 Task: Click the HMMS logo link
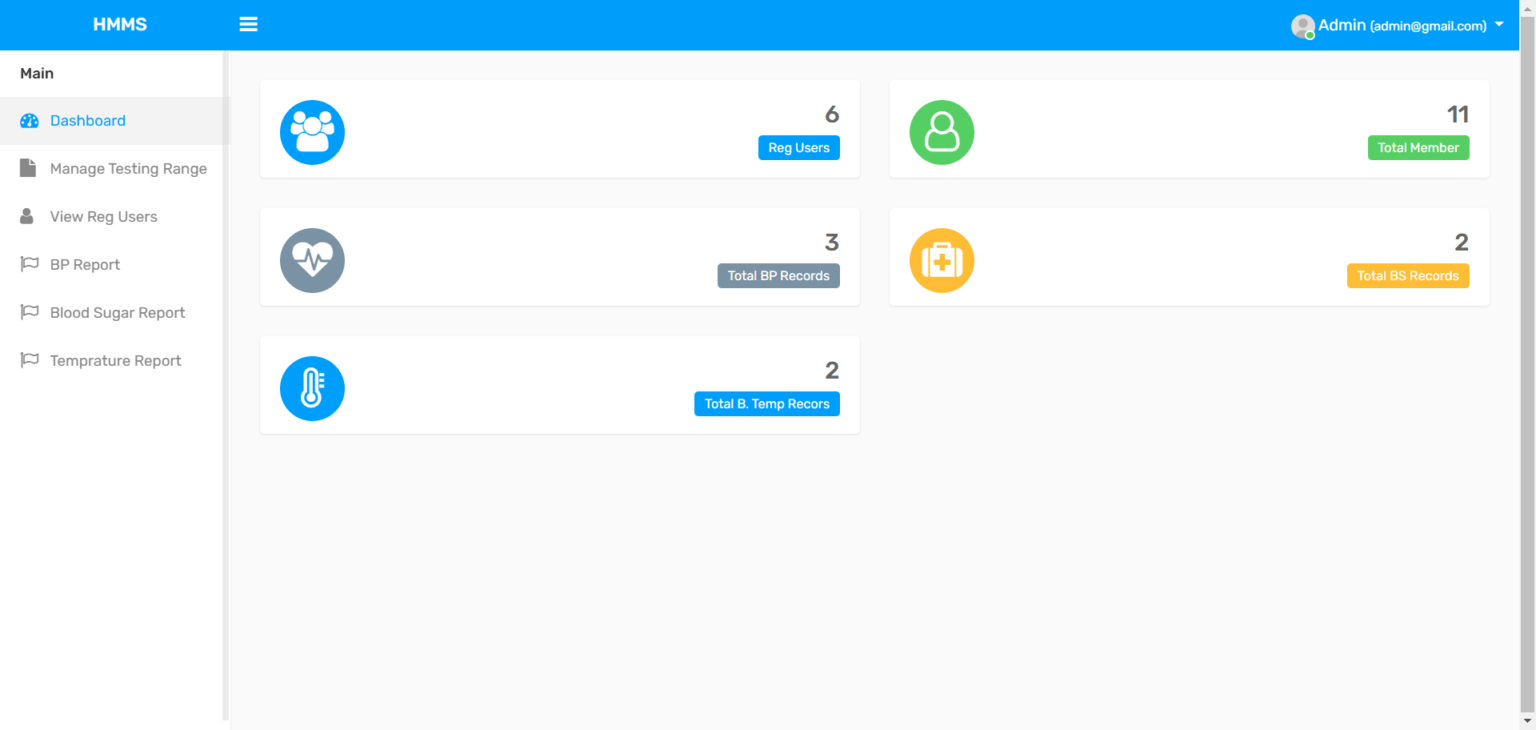click(x=120, y=24)
